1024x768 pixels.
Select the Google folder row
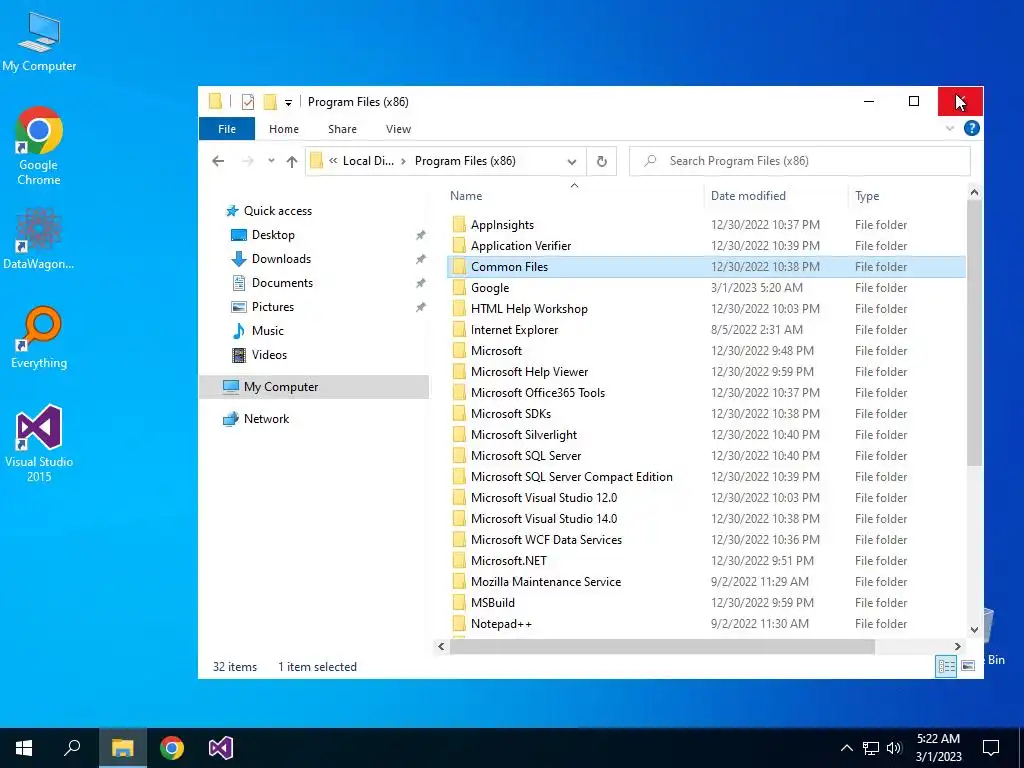(706, 288)
